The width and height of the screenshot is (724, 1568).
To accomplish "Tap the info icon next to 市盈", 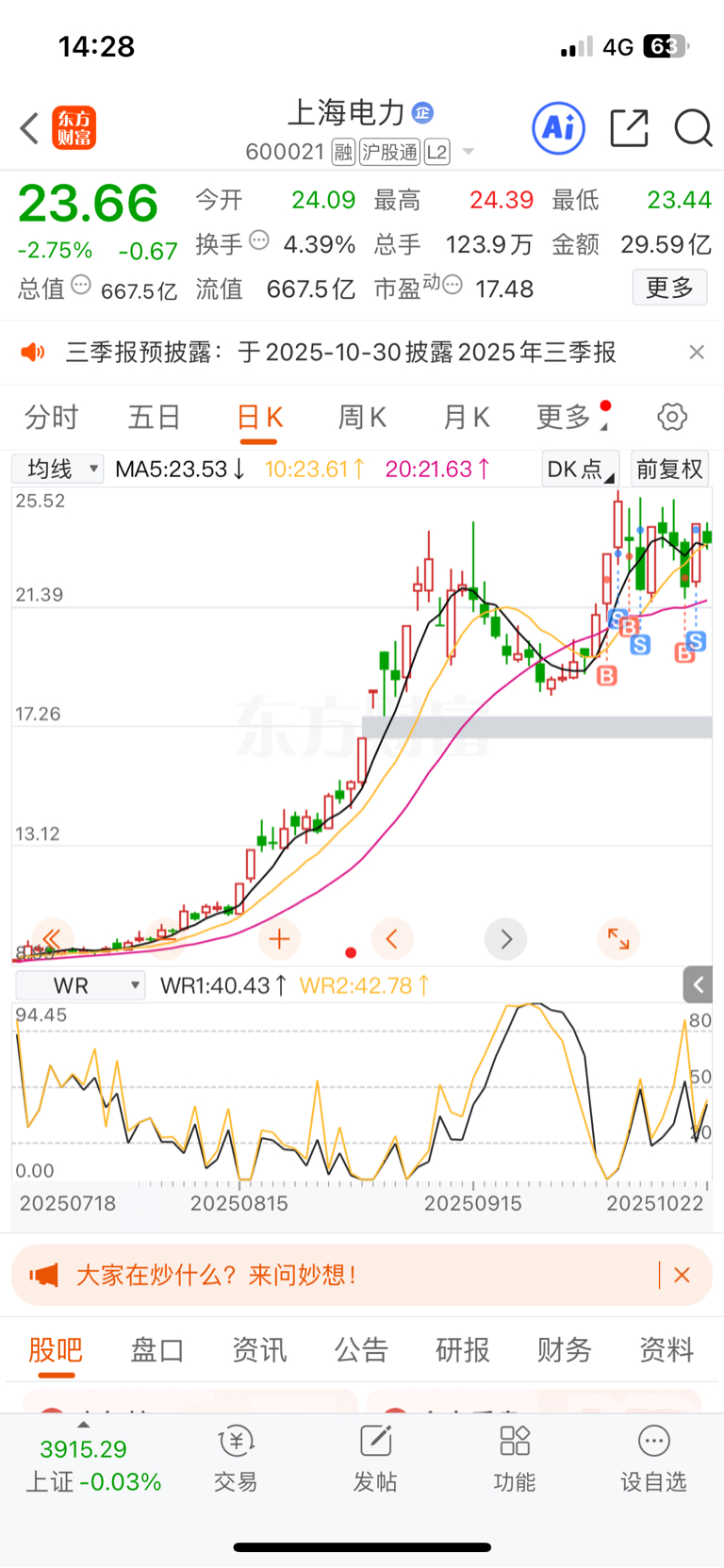I will [x=452, y=285].
